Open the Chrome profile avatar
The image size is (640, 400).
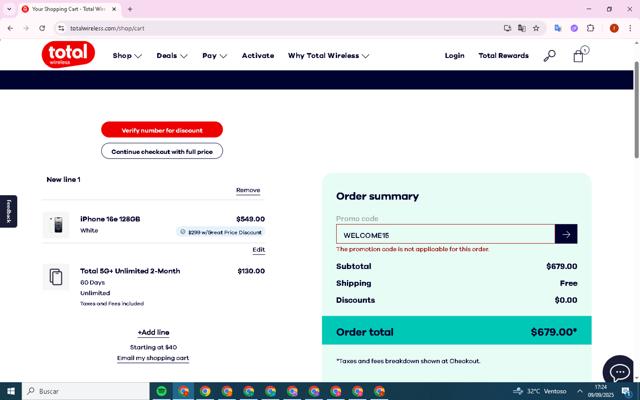point(614,28)
